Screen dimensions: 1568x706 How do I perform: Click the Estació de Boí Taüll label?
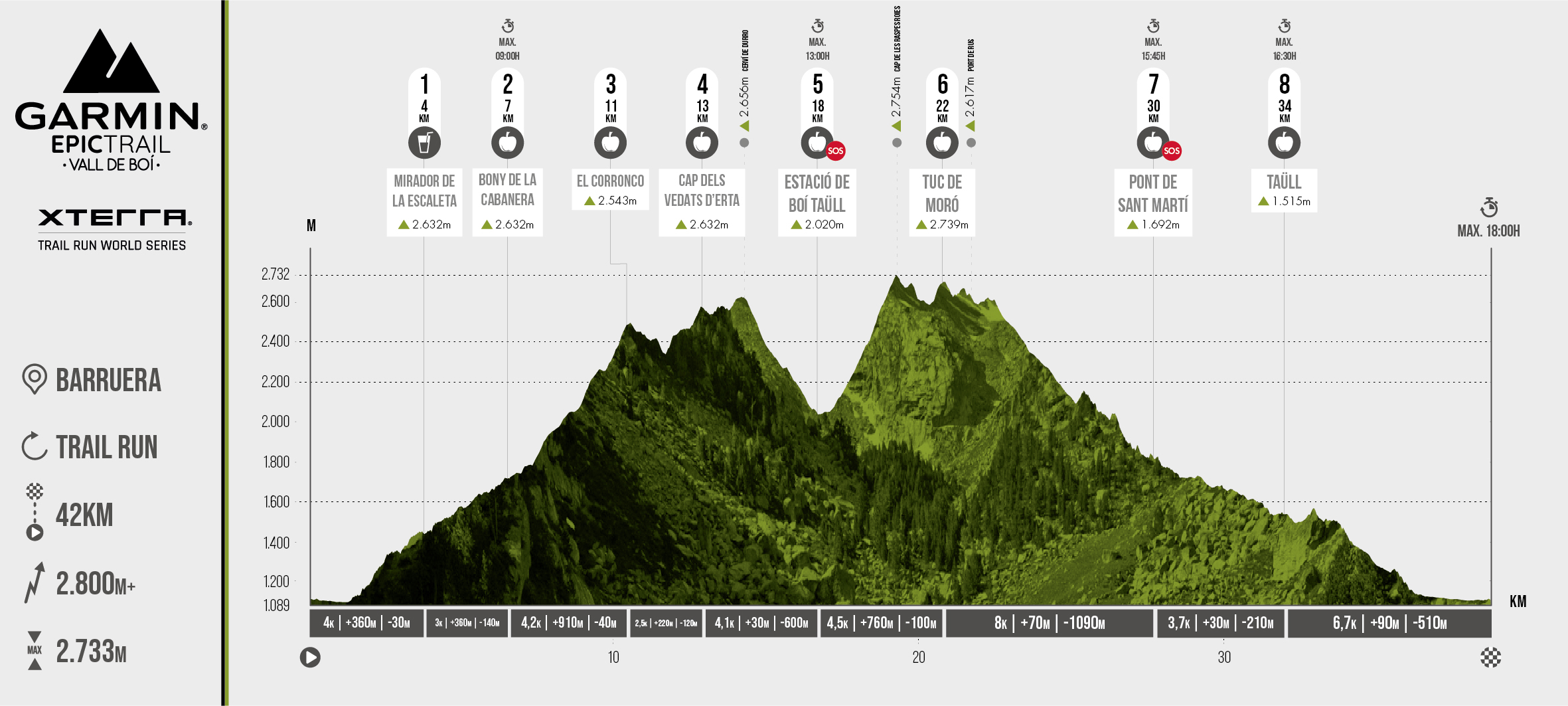tap(817, 202)
